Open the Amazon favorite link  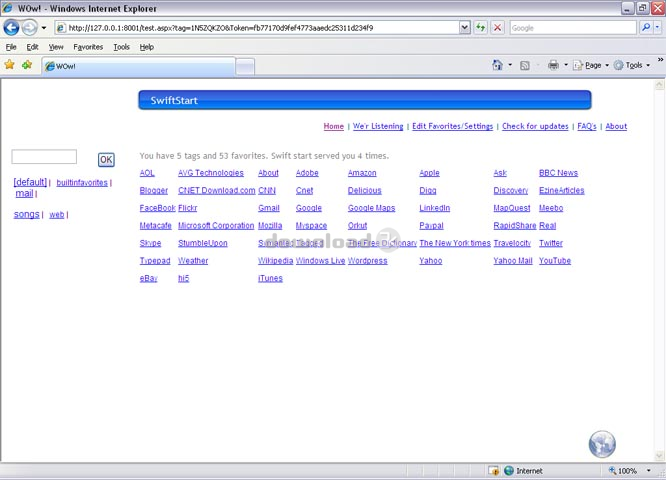click(362, 173)
